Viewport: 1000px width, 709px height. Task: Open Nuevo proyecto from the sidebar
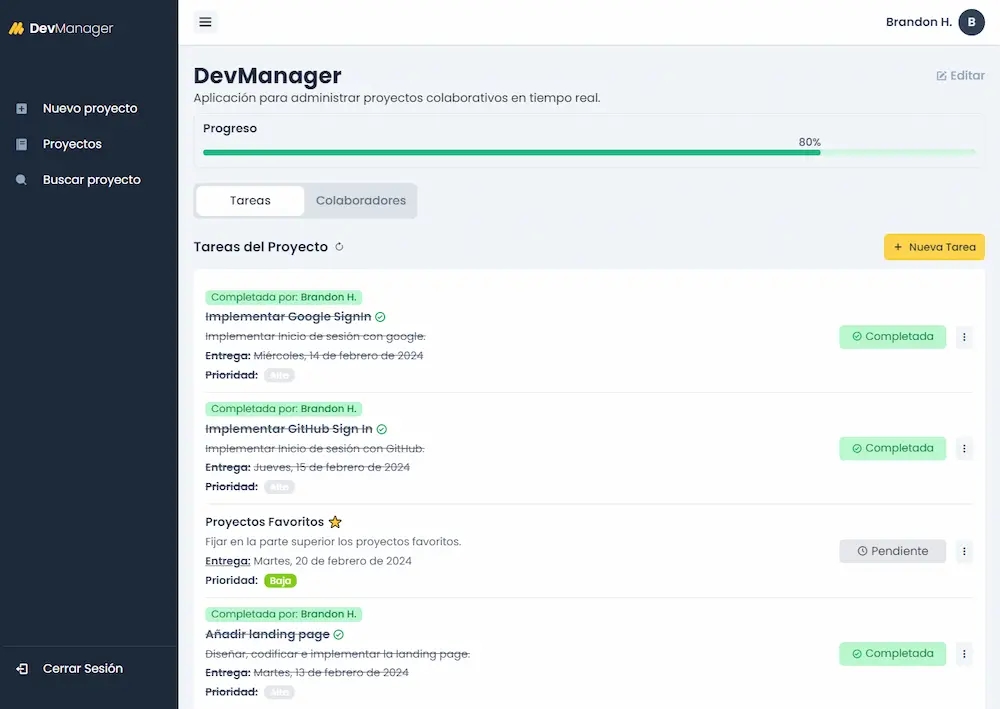click(x=89, y=108)
